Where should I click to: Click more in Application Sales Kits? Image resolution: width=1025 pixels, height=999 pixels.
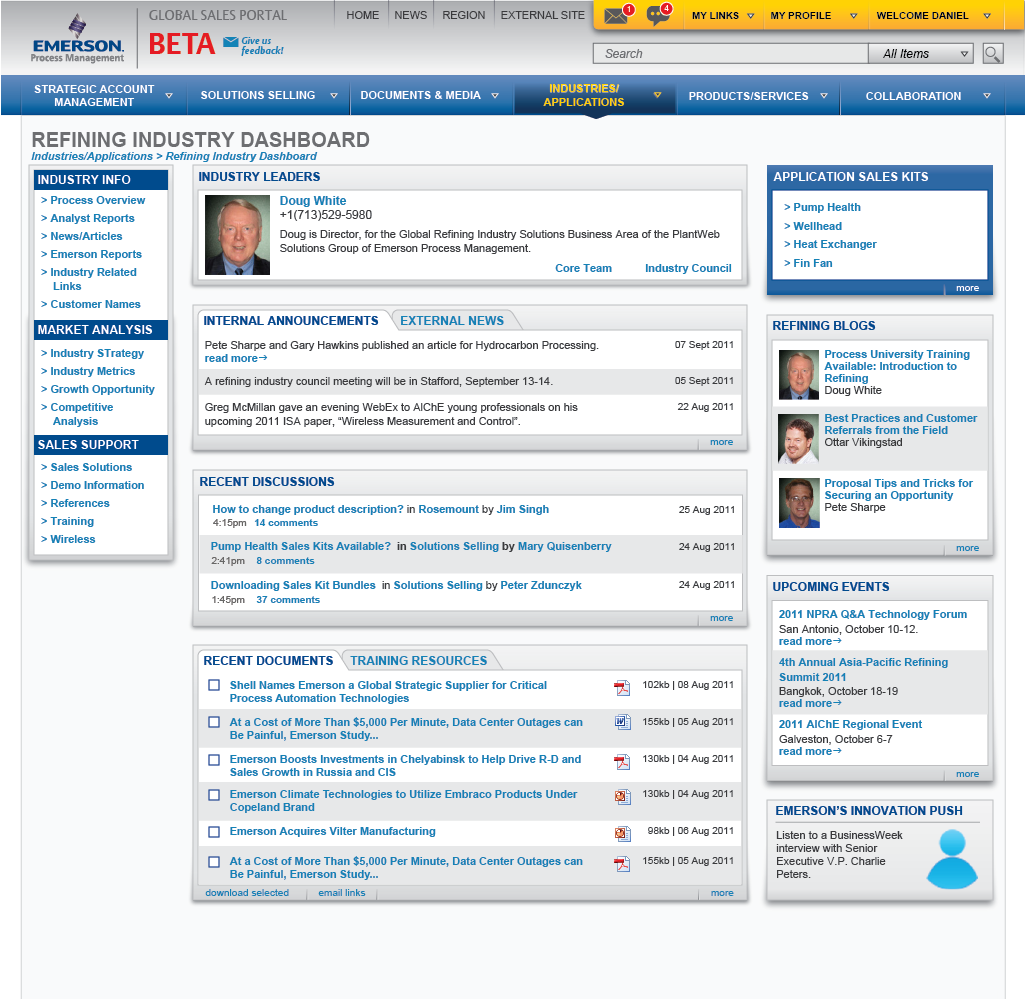pyautogui.click(x=967, y=288)
